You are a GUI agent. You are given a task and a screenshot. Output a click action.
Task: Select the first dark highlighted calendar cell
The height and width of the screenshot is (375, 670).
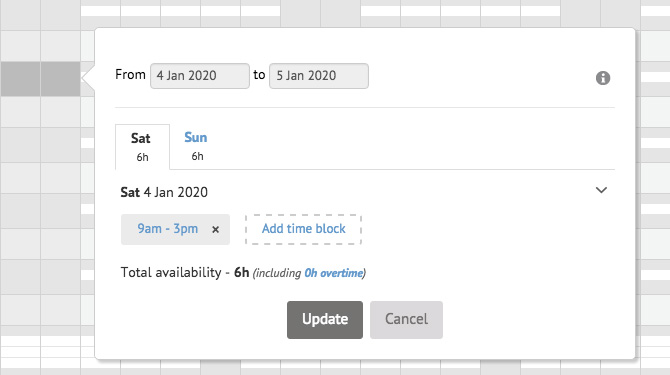coord(20,79)
